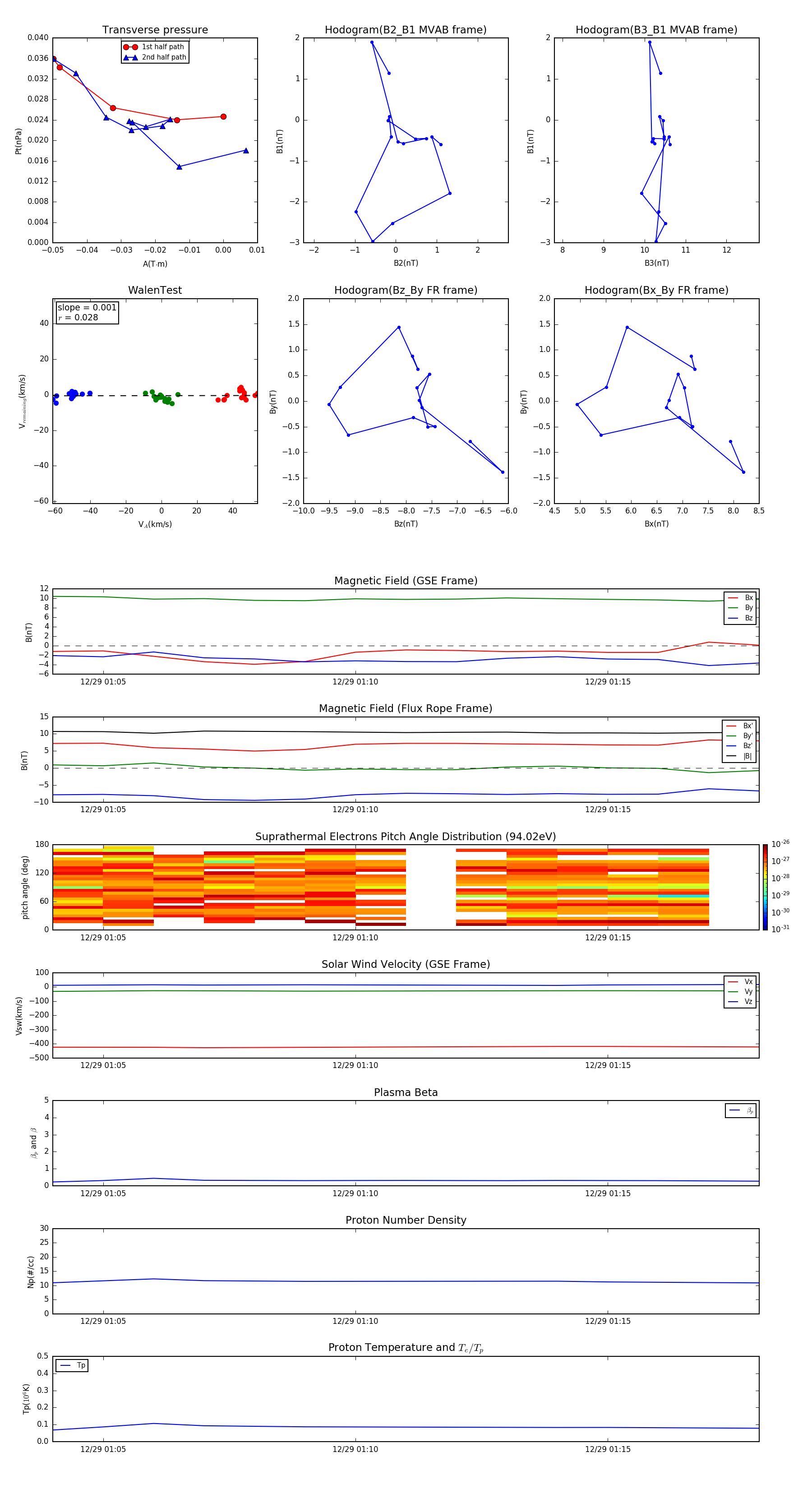Click the Vy legend entry in solar wind plot
This screenshot has height=1489, width=812.
741,991
